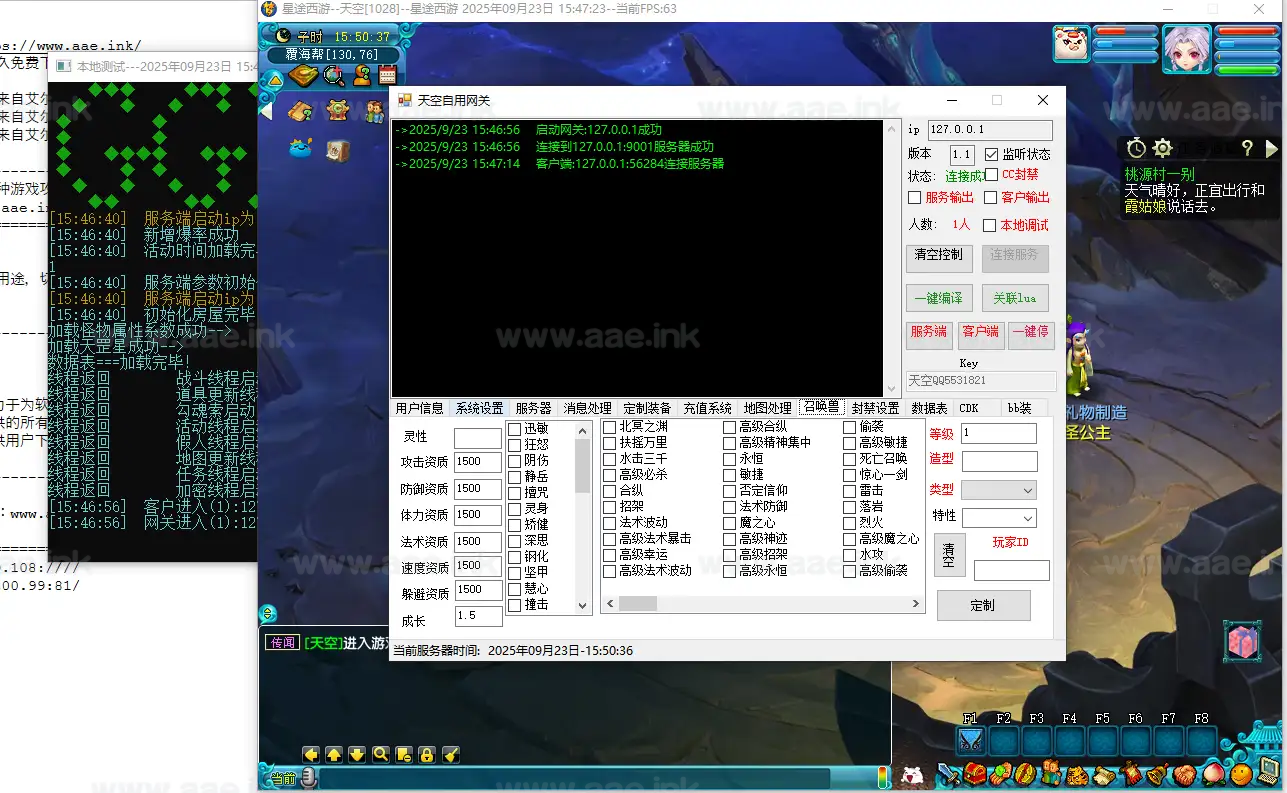Image resolution: width=1287 pixels, height=793 pixels.
Task: Click the calendar icon under the game clock
Action: click(x=387, y=75)
